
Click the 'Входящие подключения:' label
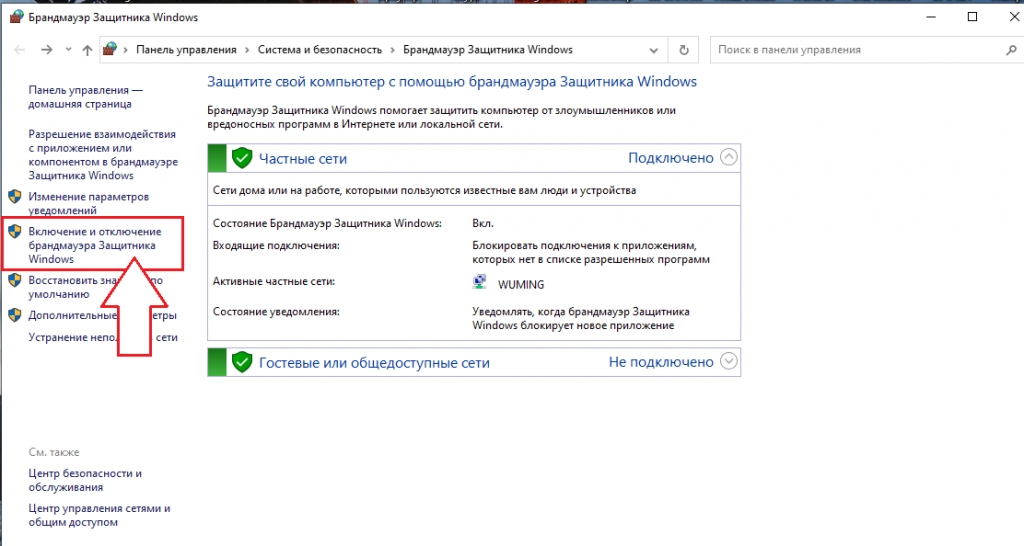click(276, 246)
